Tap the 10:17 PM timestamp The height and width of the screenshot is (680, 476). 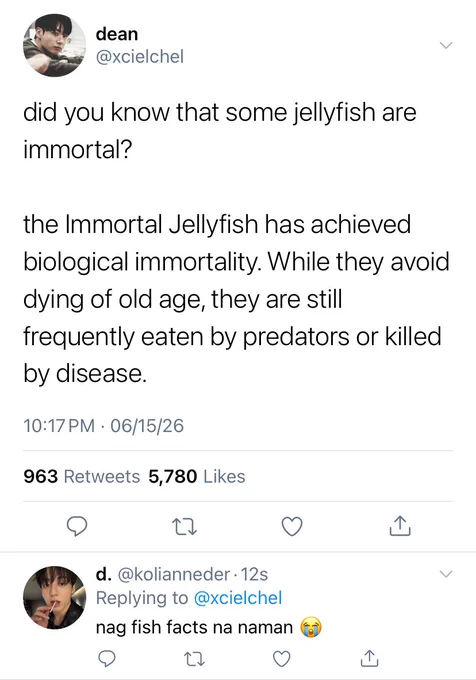point(59,425)
